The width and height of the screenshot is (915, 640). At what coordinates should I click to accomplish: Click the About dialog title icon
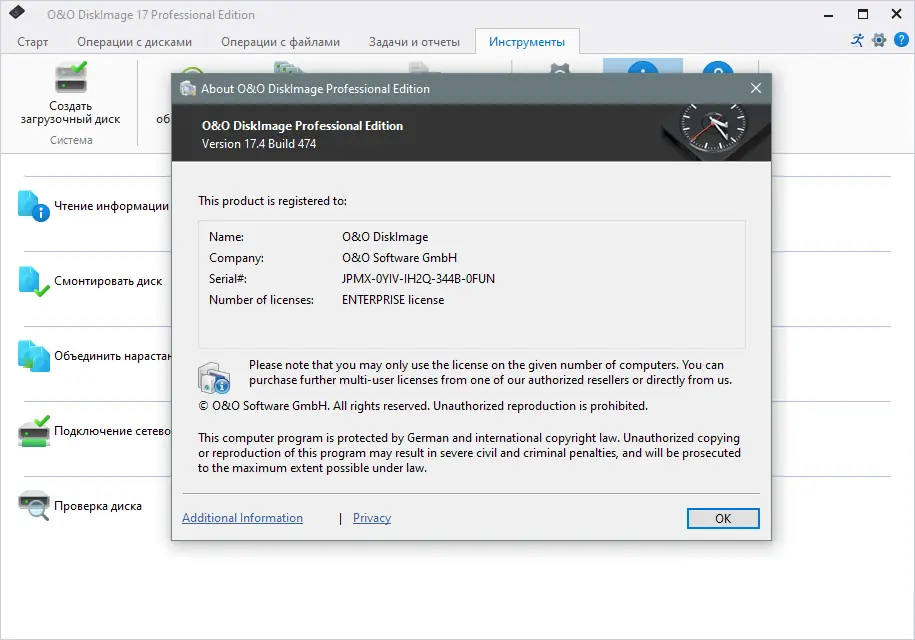188,88
